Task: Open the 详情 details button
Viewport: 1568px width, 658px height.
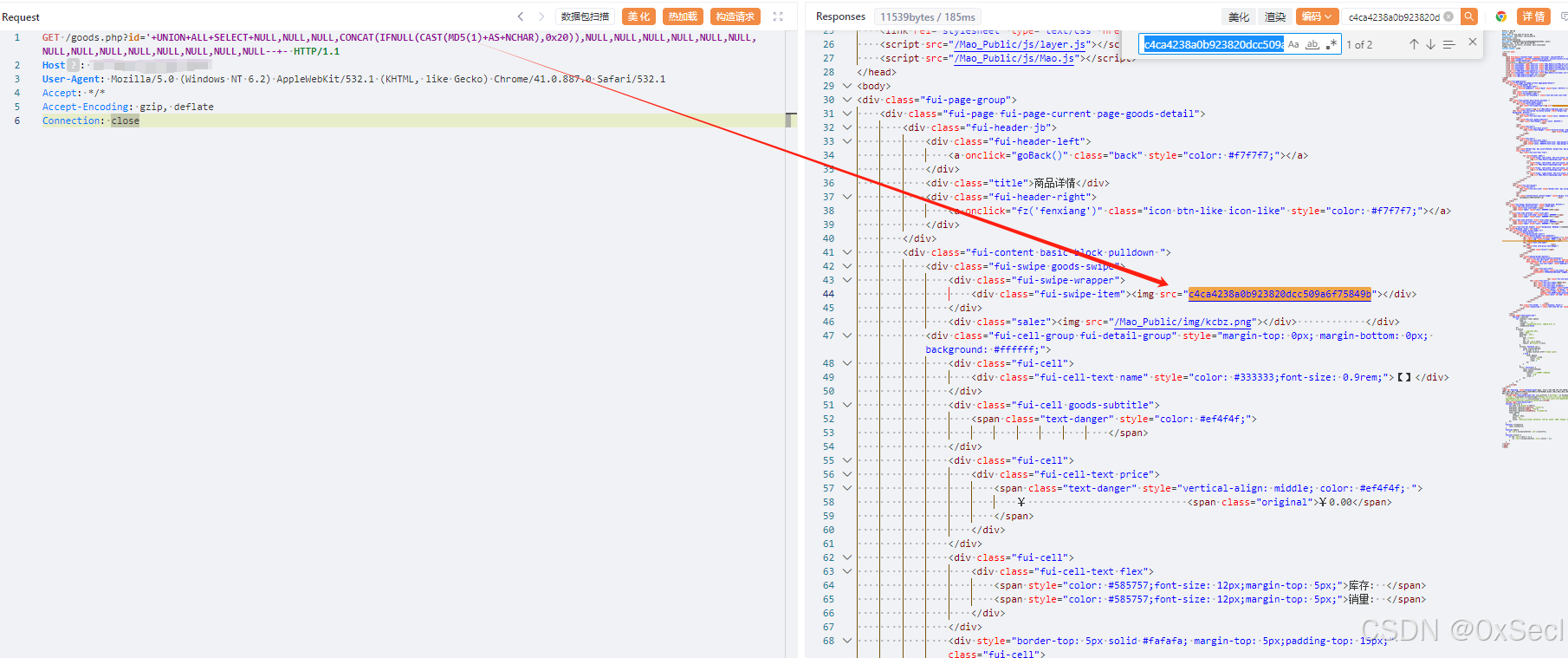Action: [1533, 16]
